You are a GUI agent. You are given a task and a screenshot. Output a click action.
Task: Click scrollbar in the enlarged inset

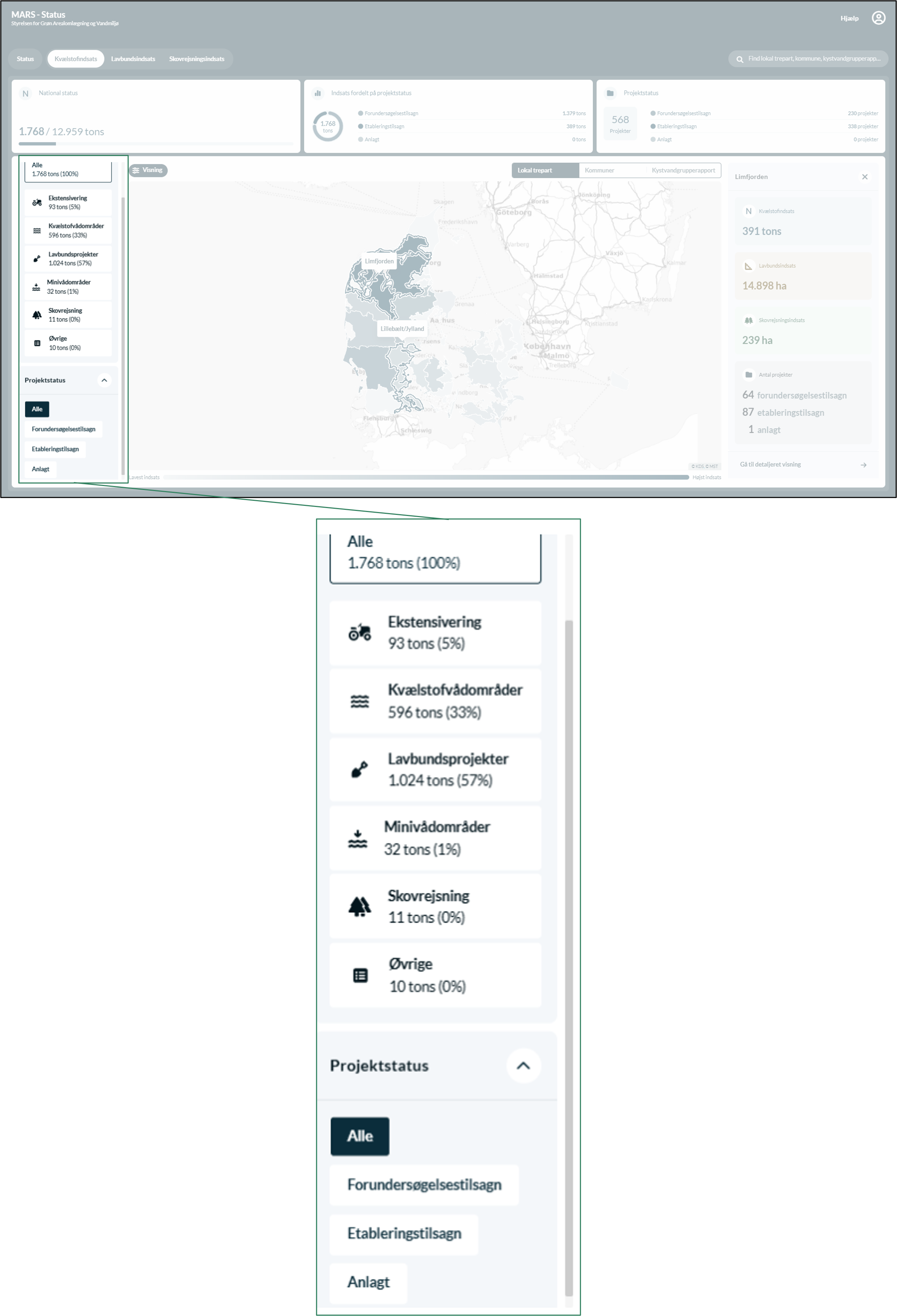(569, 958)
